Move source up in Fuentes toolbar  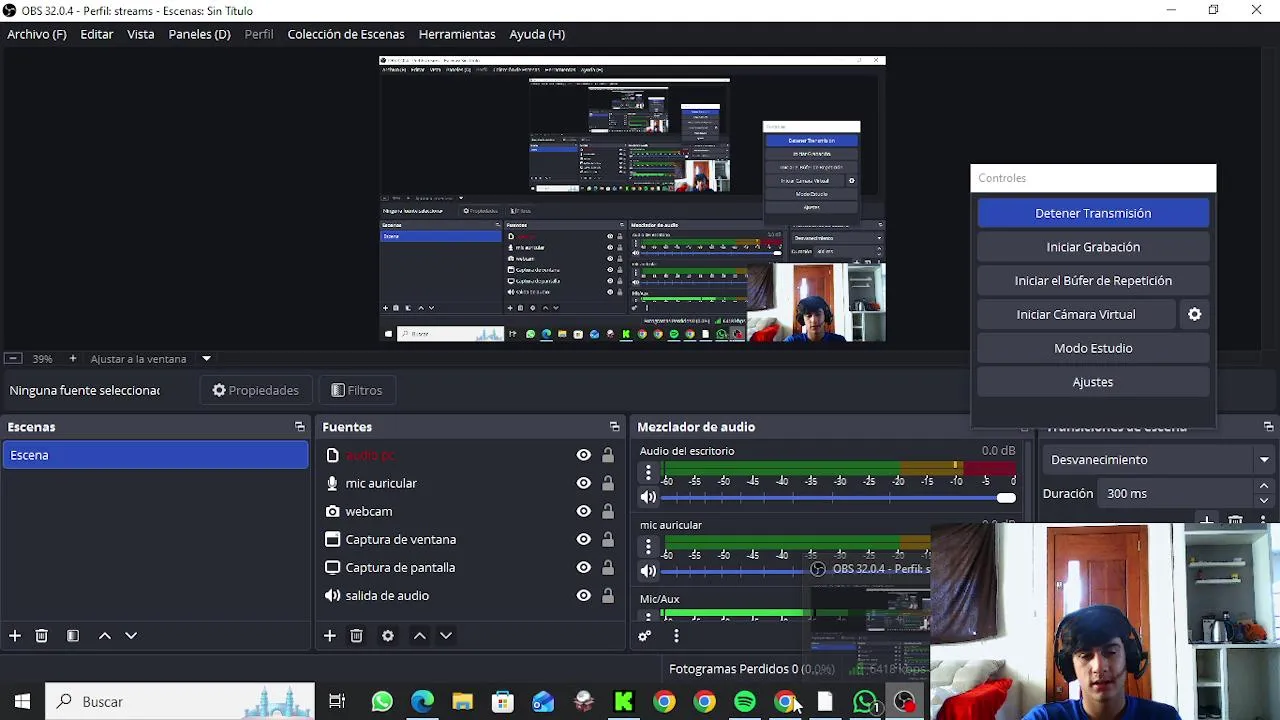(x=420, y=636)
